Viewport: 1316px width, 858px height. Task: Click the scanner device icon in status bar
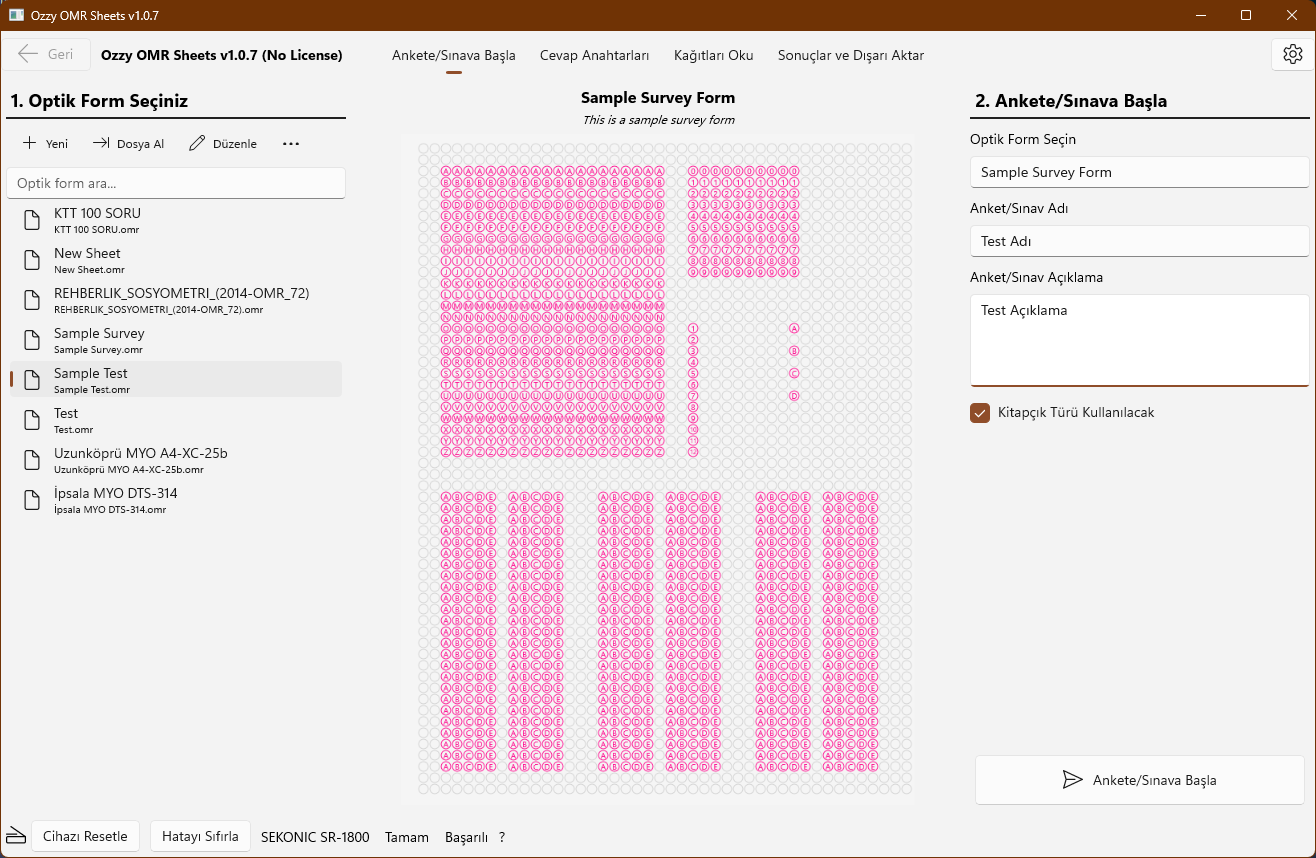point(15,836)
